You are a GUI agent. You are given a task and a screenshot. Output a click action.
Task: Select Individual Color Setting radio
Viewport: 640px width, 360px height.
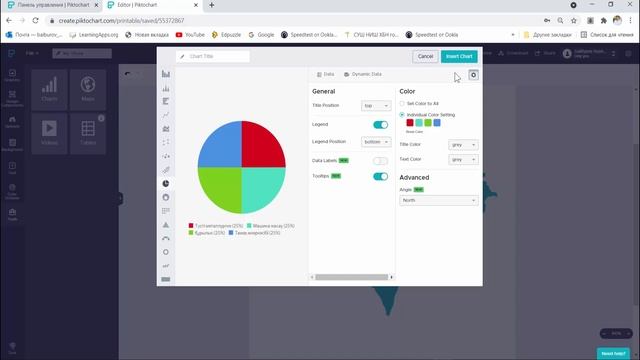click(x=402, y=115)
